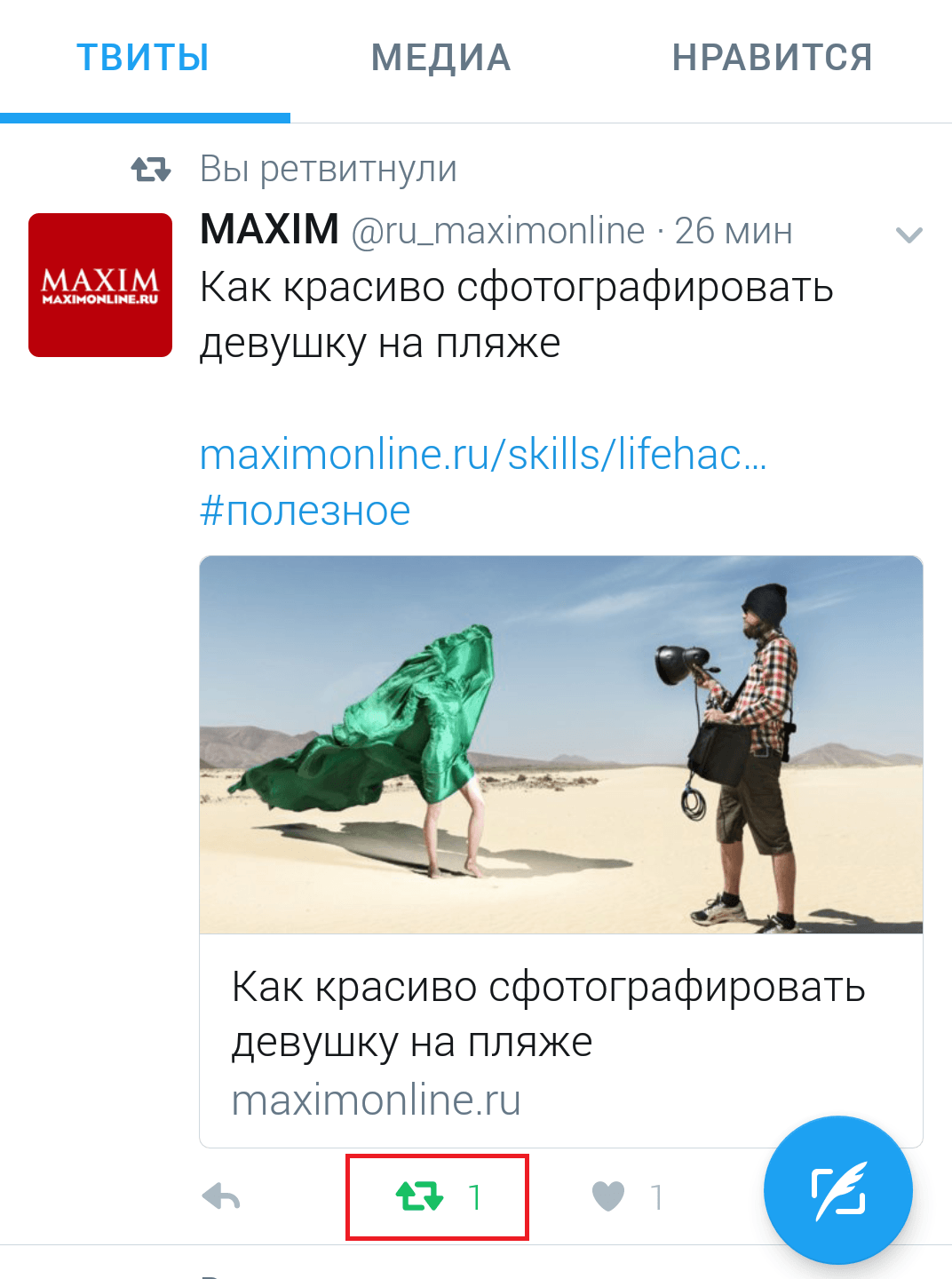Open tweet options chevron menu

click(909, 235)
